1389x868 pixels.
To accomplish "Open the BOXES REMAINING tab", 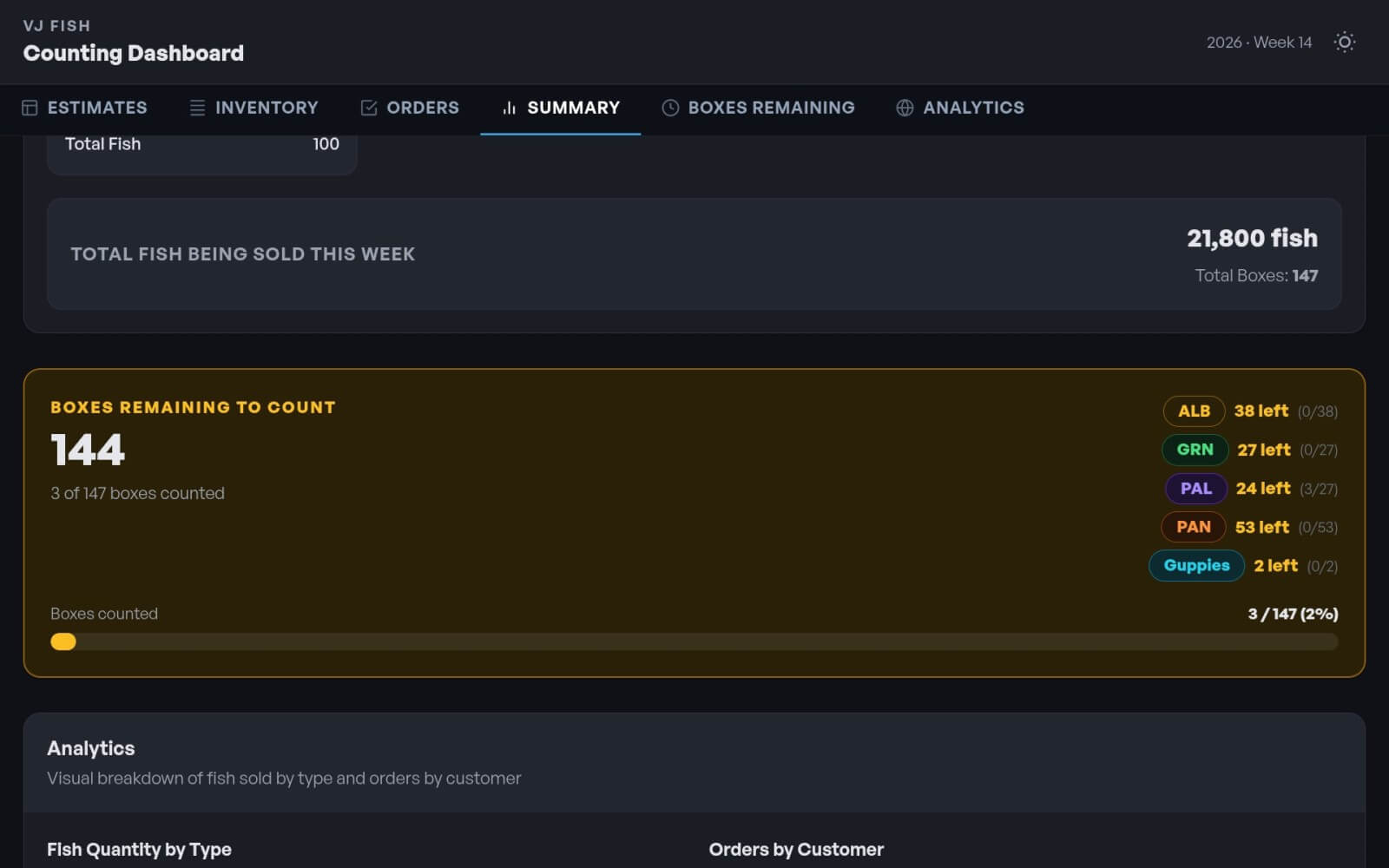I will tap(771, 108).
